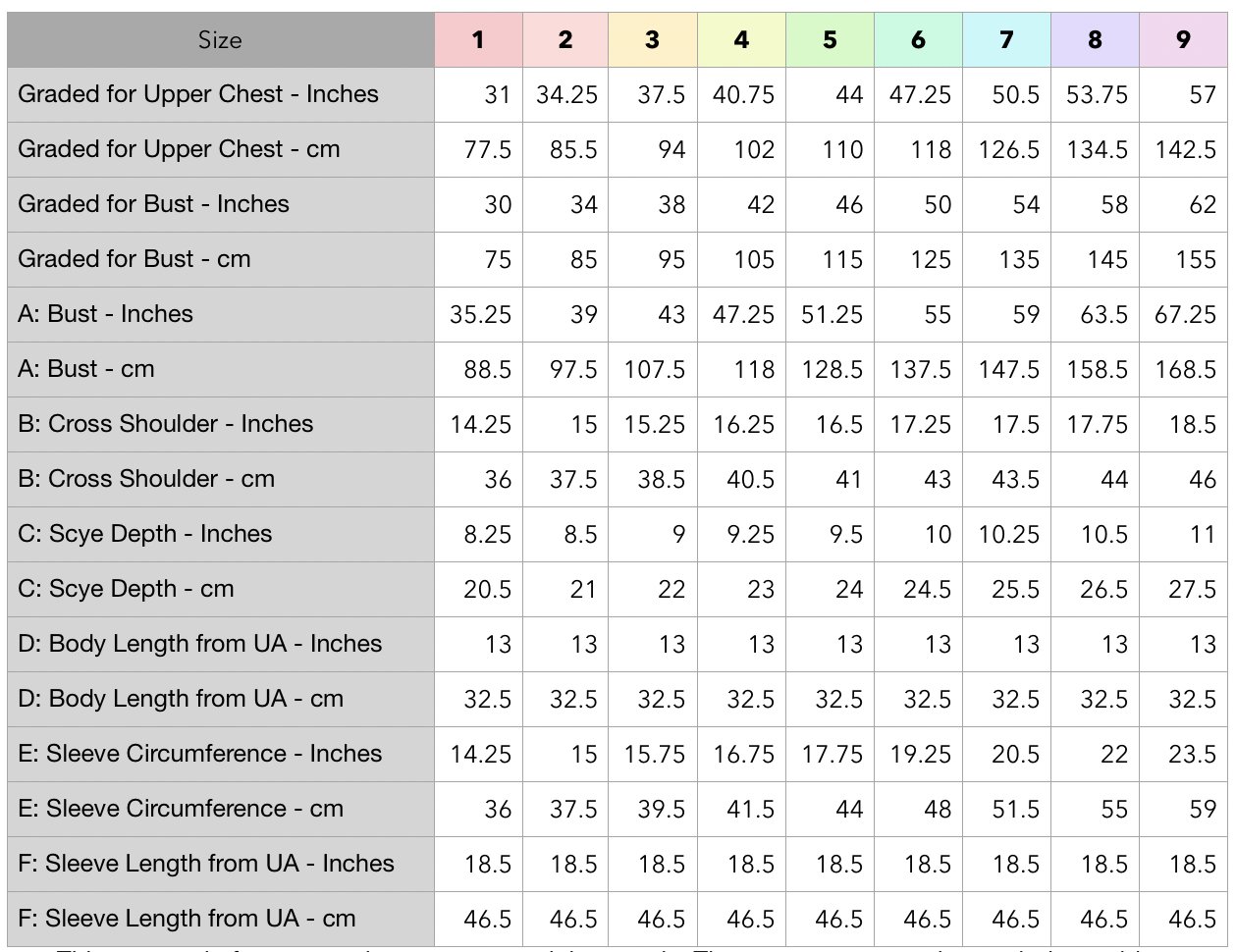Click the gray "Size" header cell

pyautogui.click(x=220, y=40)
